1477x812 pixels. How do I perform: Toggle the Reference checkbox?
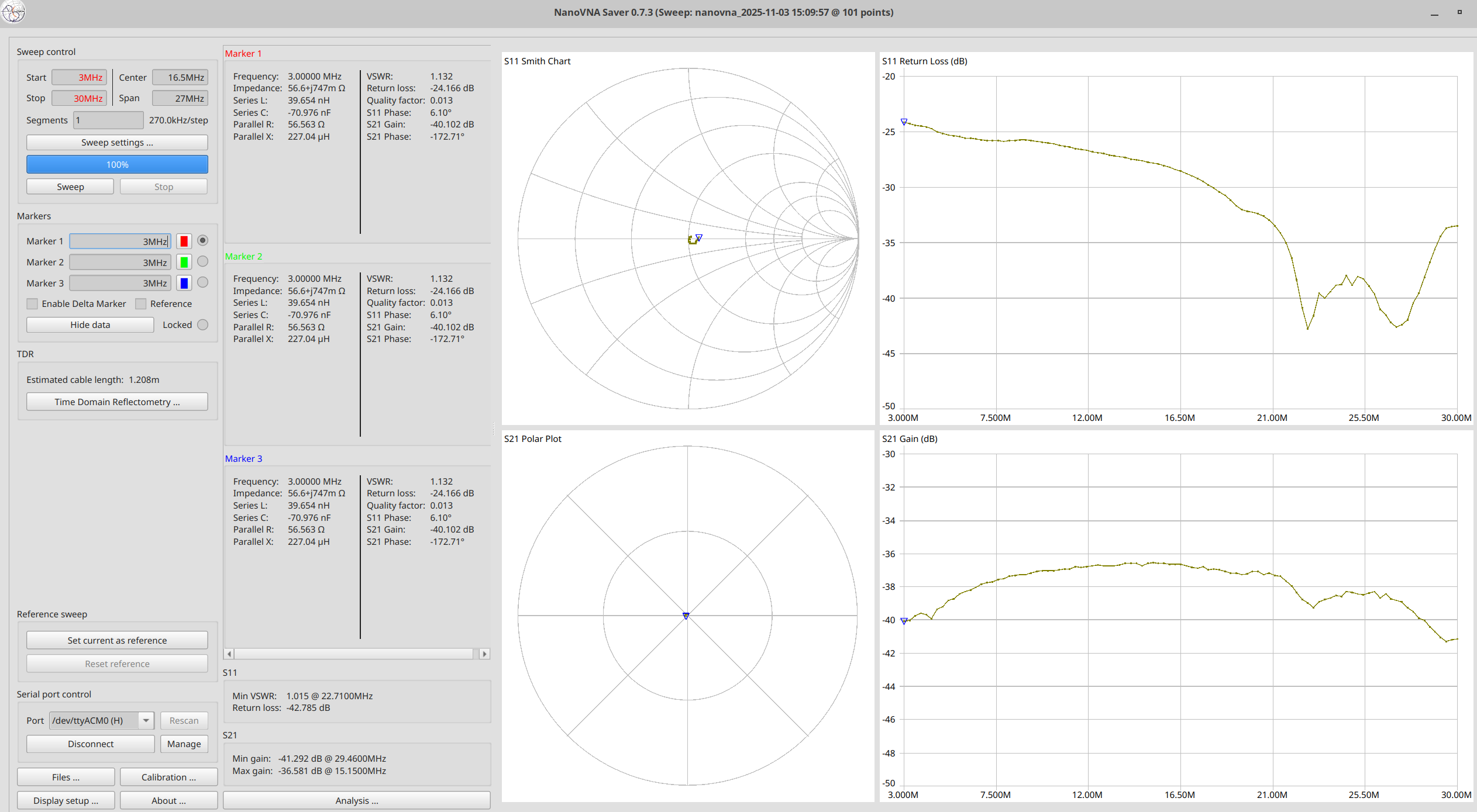click(141, 303)
